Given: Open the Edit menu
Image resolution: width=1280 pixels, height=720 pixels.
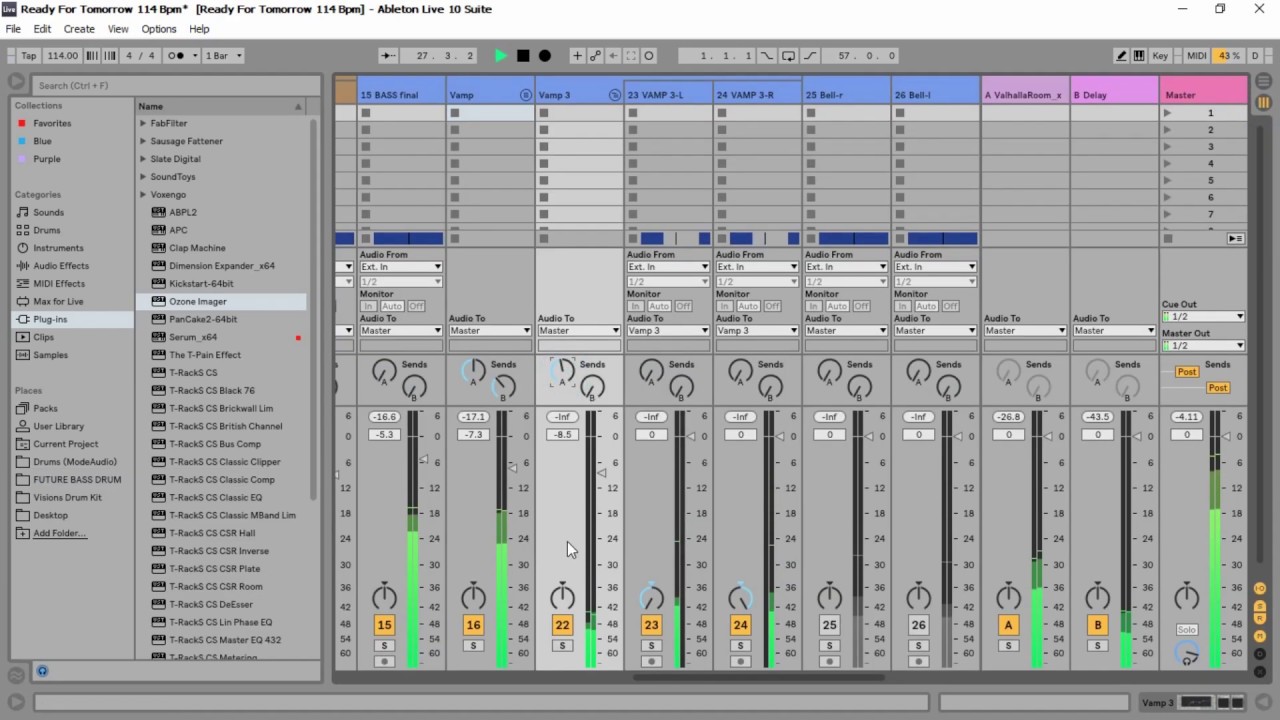Looking at the screenshot, I should click(42, 29).
